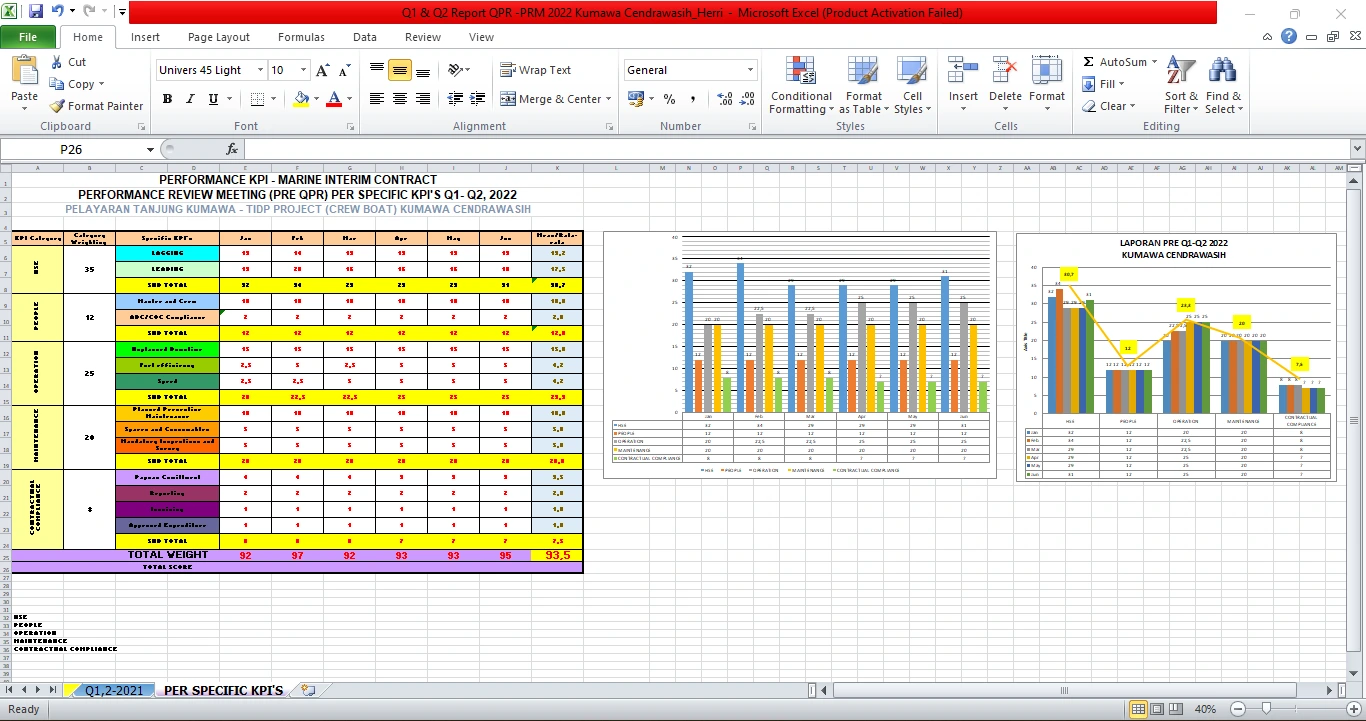1366x721 pixels.
Task: Toggle Wrap Text option
Action: (x=536, y=70)
